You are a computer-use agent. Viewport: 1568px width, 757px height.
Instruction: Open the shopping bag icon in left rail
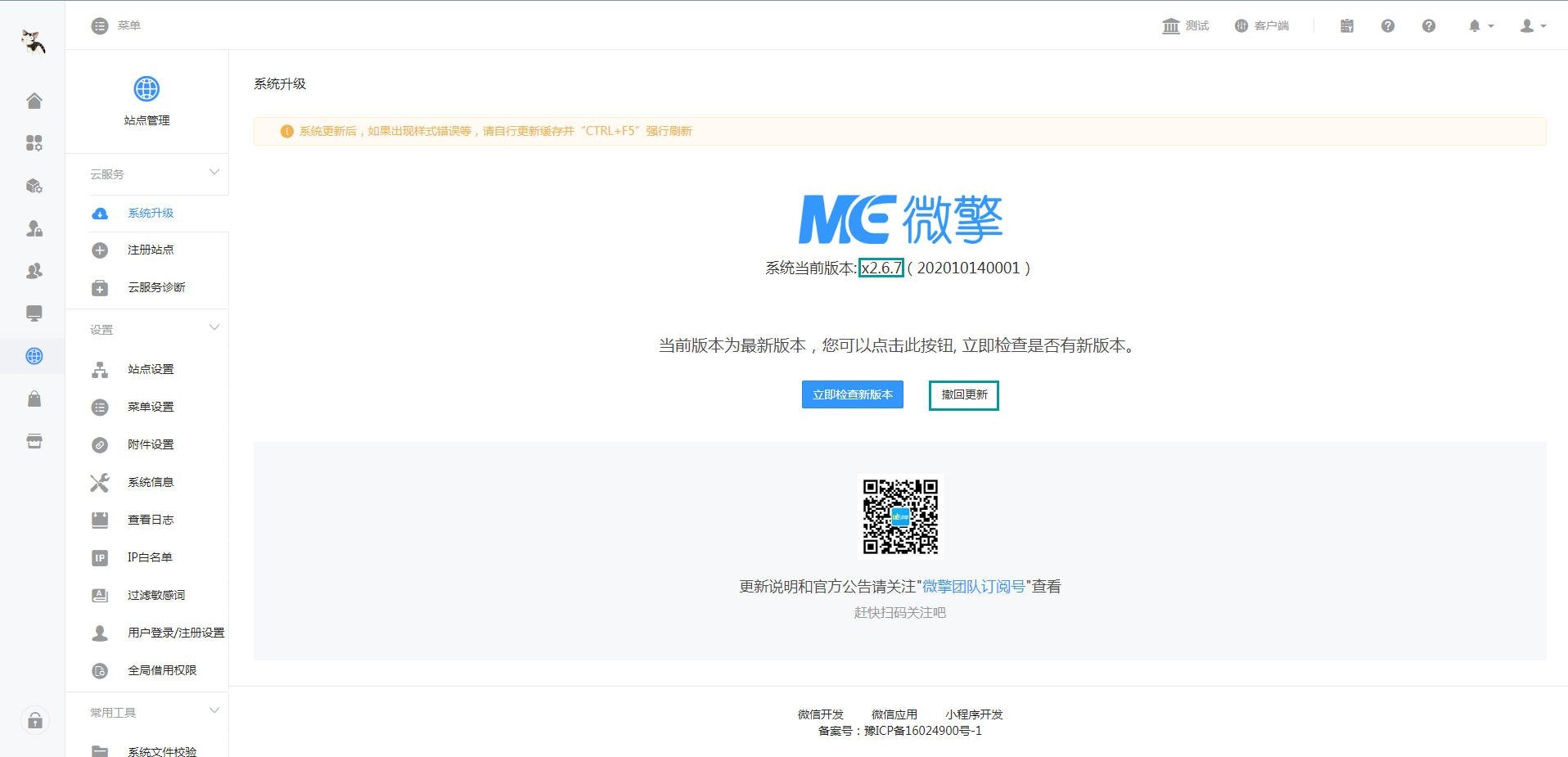point(34,399)
